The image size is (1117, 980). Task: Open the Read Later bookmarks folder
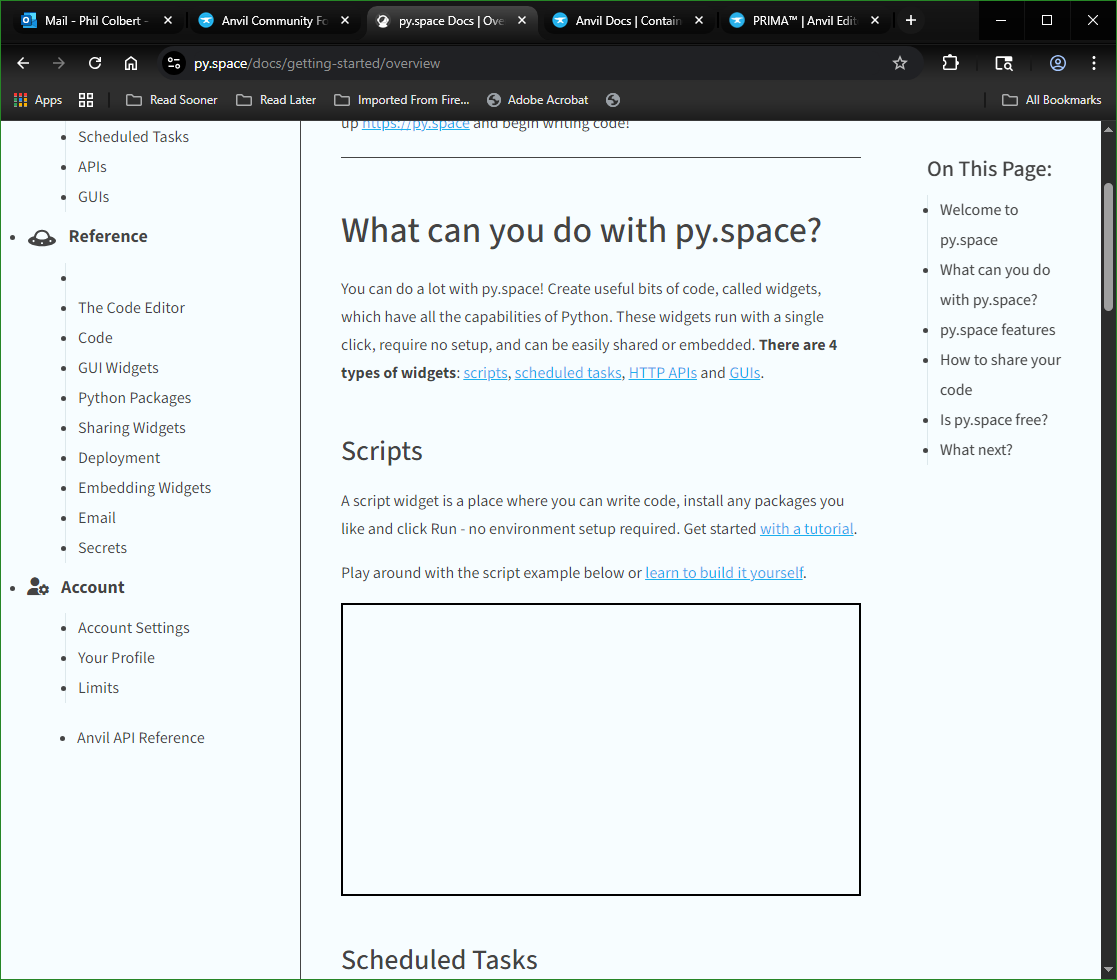[x=276, y=100]
